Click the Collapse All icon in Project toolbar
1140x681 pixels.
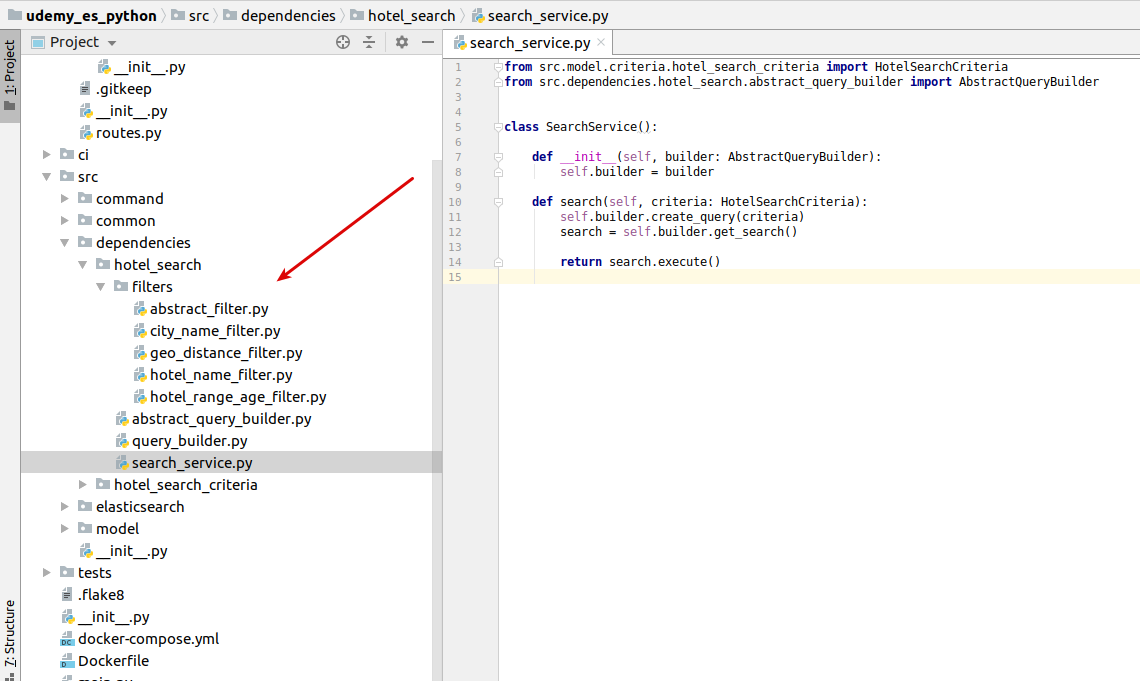(x=369, y=42)
